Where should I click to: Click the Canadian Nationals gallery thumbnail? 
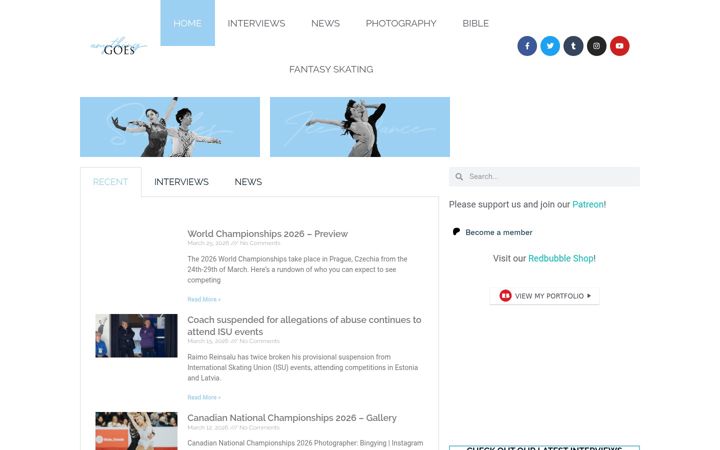pos(136,431)
